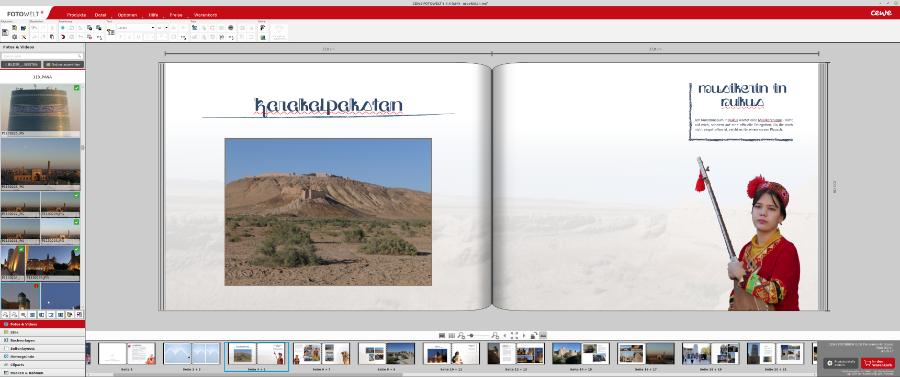Click the fullscreen view icon below the canvas
The height and width of the screenshot is (377, 900).
514,335
